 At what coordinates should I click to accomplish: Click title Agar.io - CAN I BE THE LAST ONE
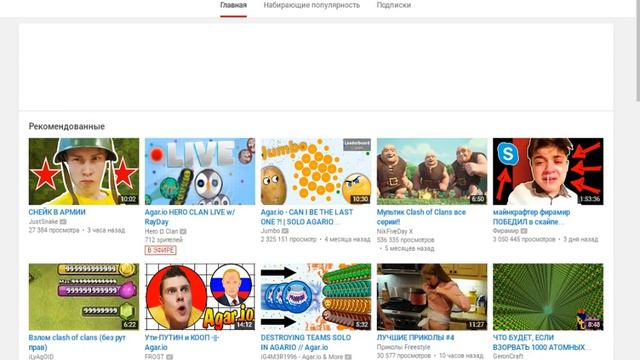307,217
